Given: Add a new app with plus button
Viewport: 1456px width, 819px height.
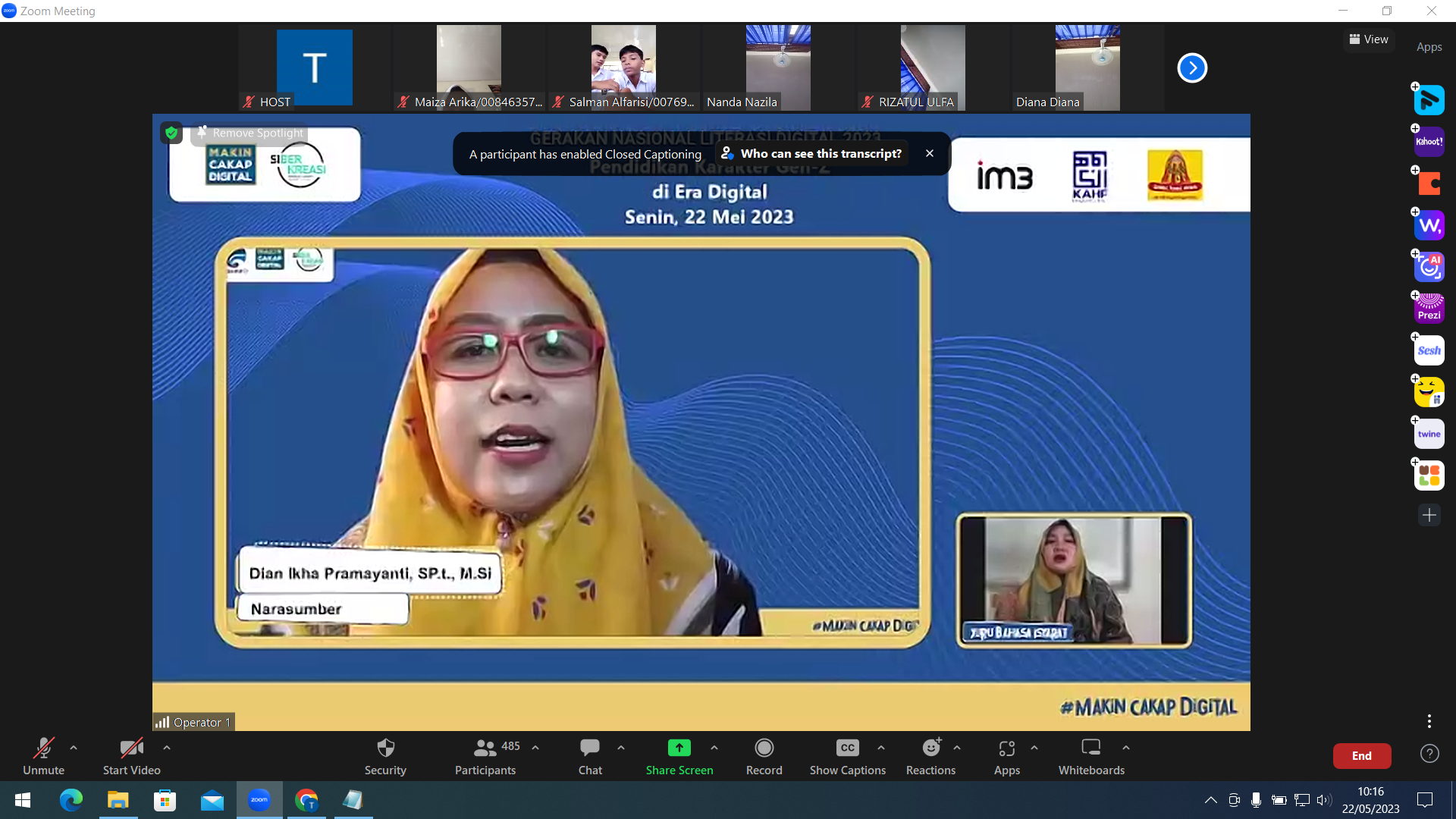Looking at the screenshot, I should click(x=1429, y=516).
